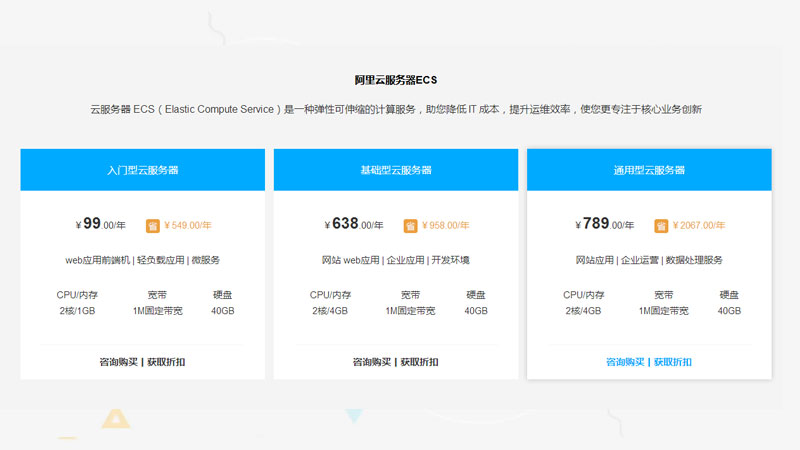Click the original price ¥2067.00/年
This screenshot has width=800, height=450.
pyautogui.click(x=698, y=226)
